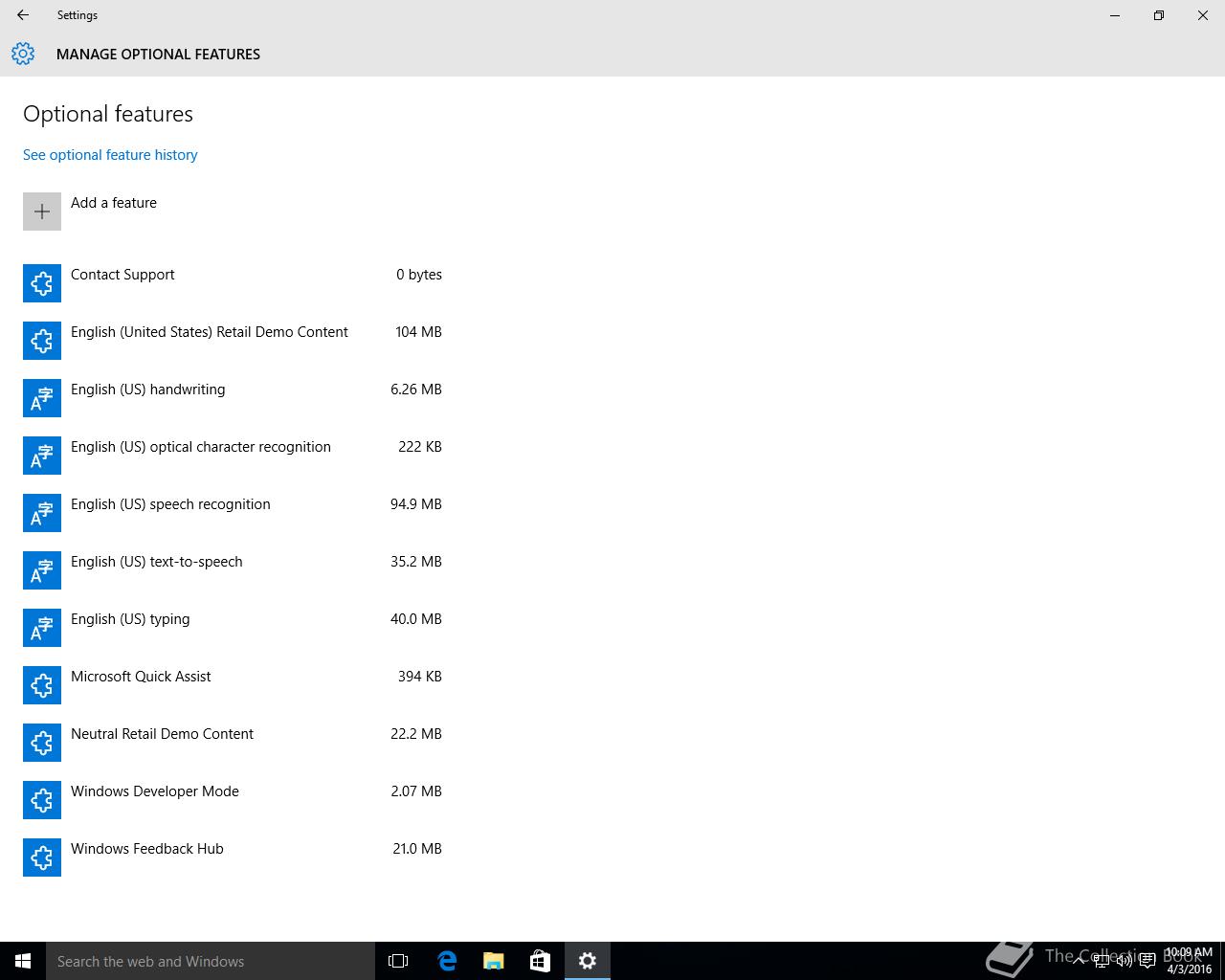The width and height of the screenshot is (1225, 980).
Task: Select the English (US) text-to-speech entry
Action: click(x=157, y=562)
